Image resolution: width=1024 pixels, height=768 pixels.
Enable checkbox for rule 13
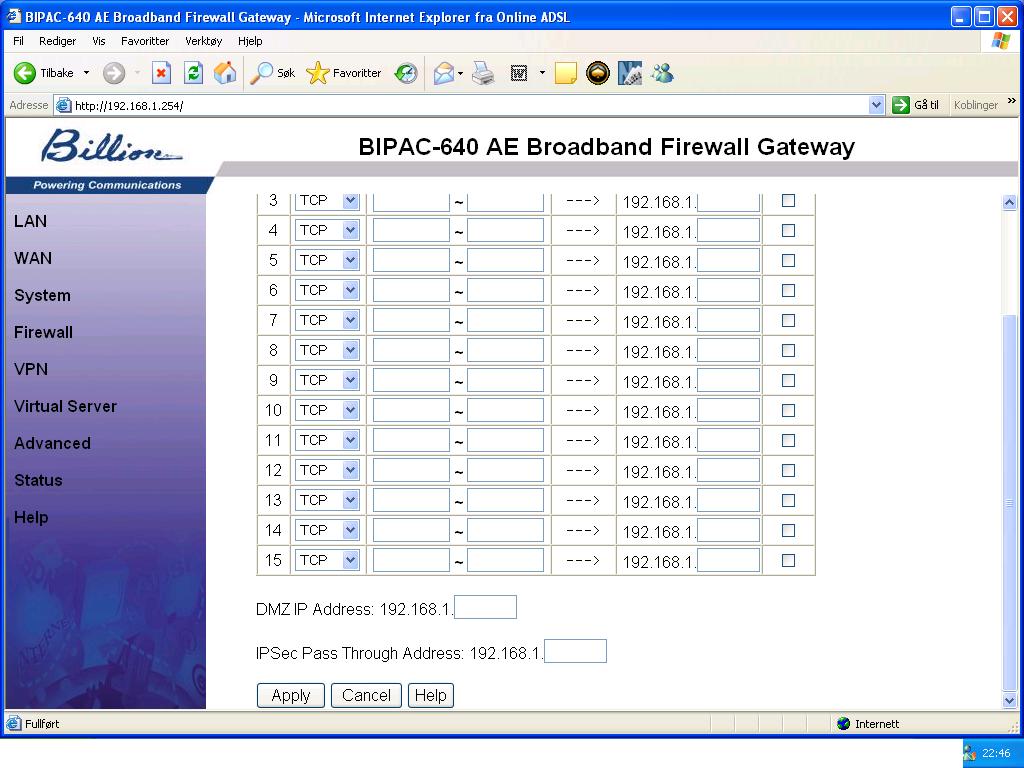(788, 501)
